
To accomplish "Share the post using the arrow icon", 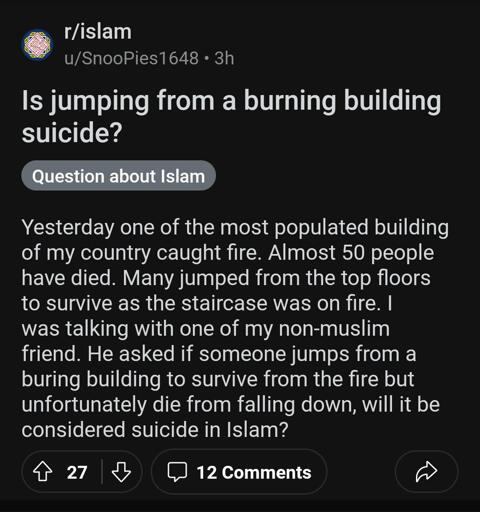I will (x=426, y=471).
